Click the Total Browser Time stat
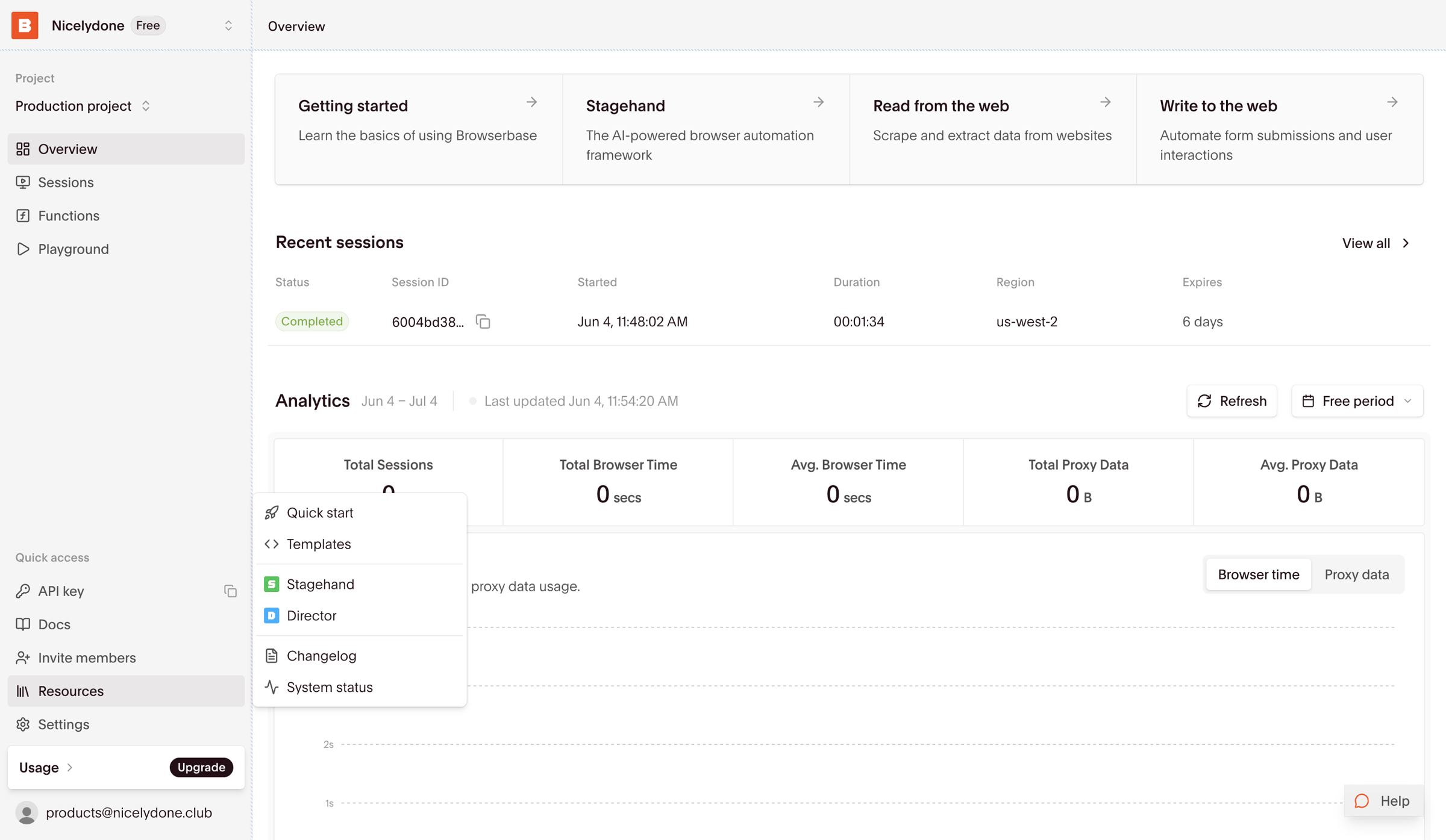This screenshot has width=1446, height=840. click(x=618, y=482)
